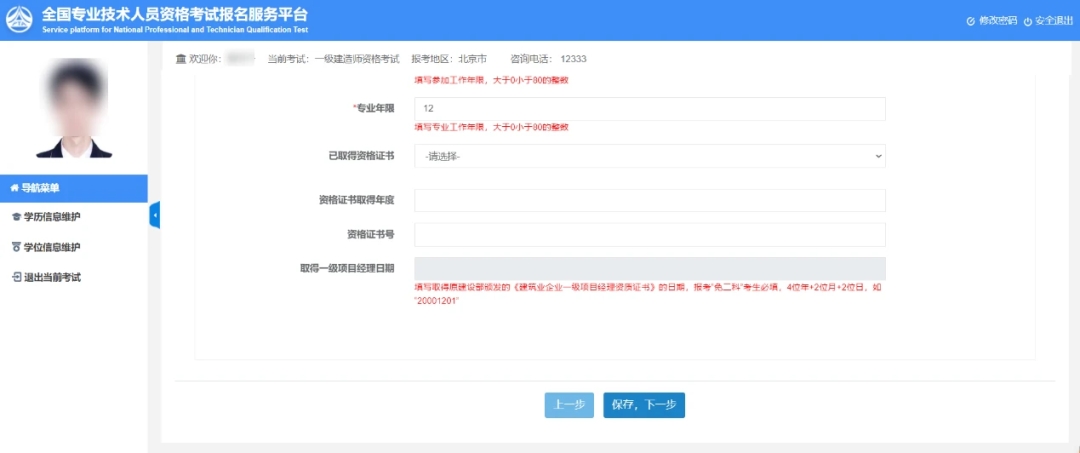
Task: Click into the 资格证书号 input box
Action: click(648, 235)
